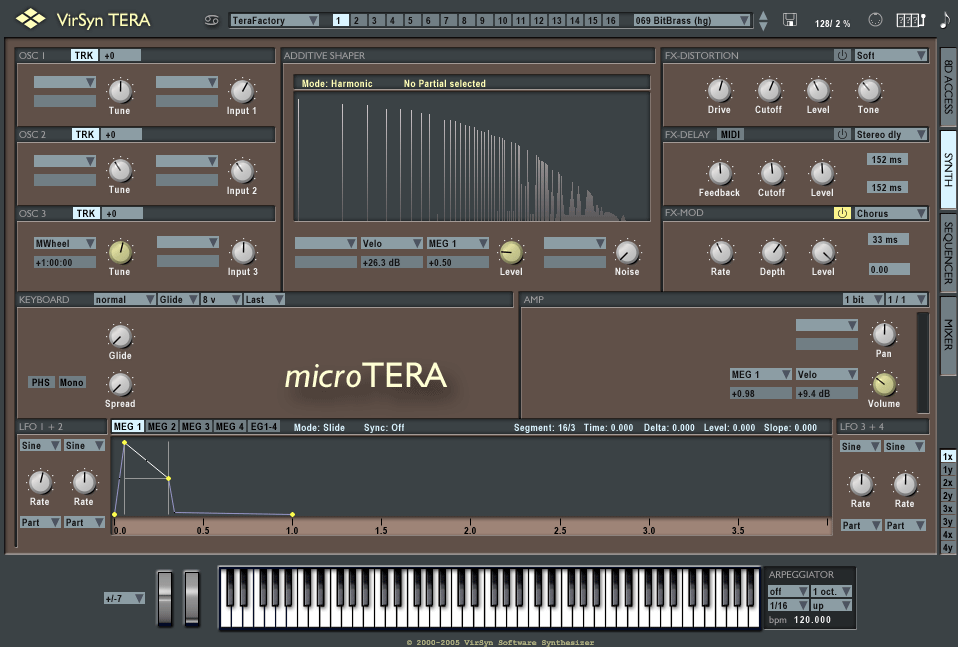Image resolution: width=958 pixels, height=647 pixels.
Task: Open the distortion type Soft dropdown
Action: tap(891, 55)
